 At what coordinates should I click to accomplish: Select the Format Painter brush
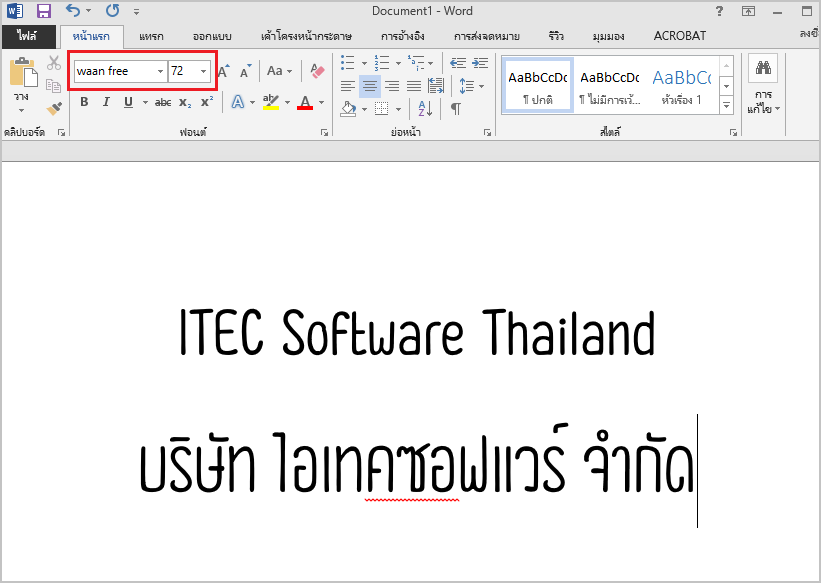pos(54,108)
